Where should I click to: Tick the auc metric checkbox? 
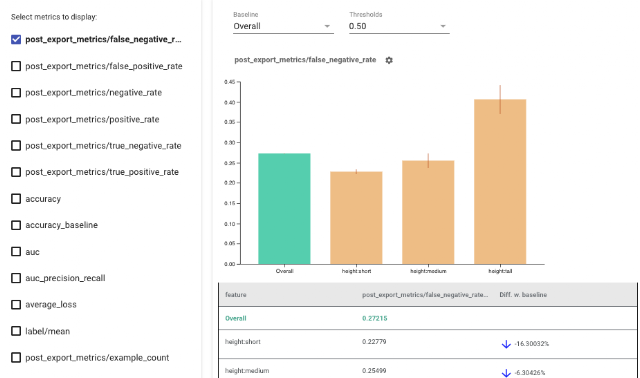(x=16, y=251)
